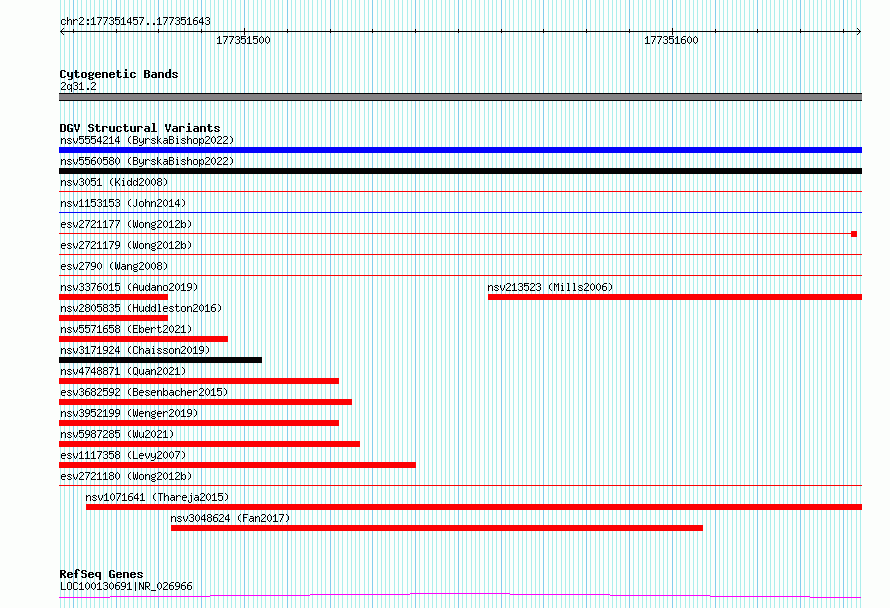
Task: Click the red bar of nsv213523
Action: [675, 297]
